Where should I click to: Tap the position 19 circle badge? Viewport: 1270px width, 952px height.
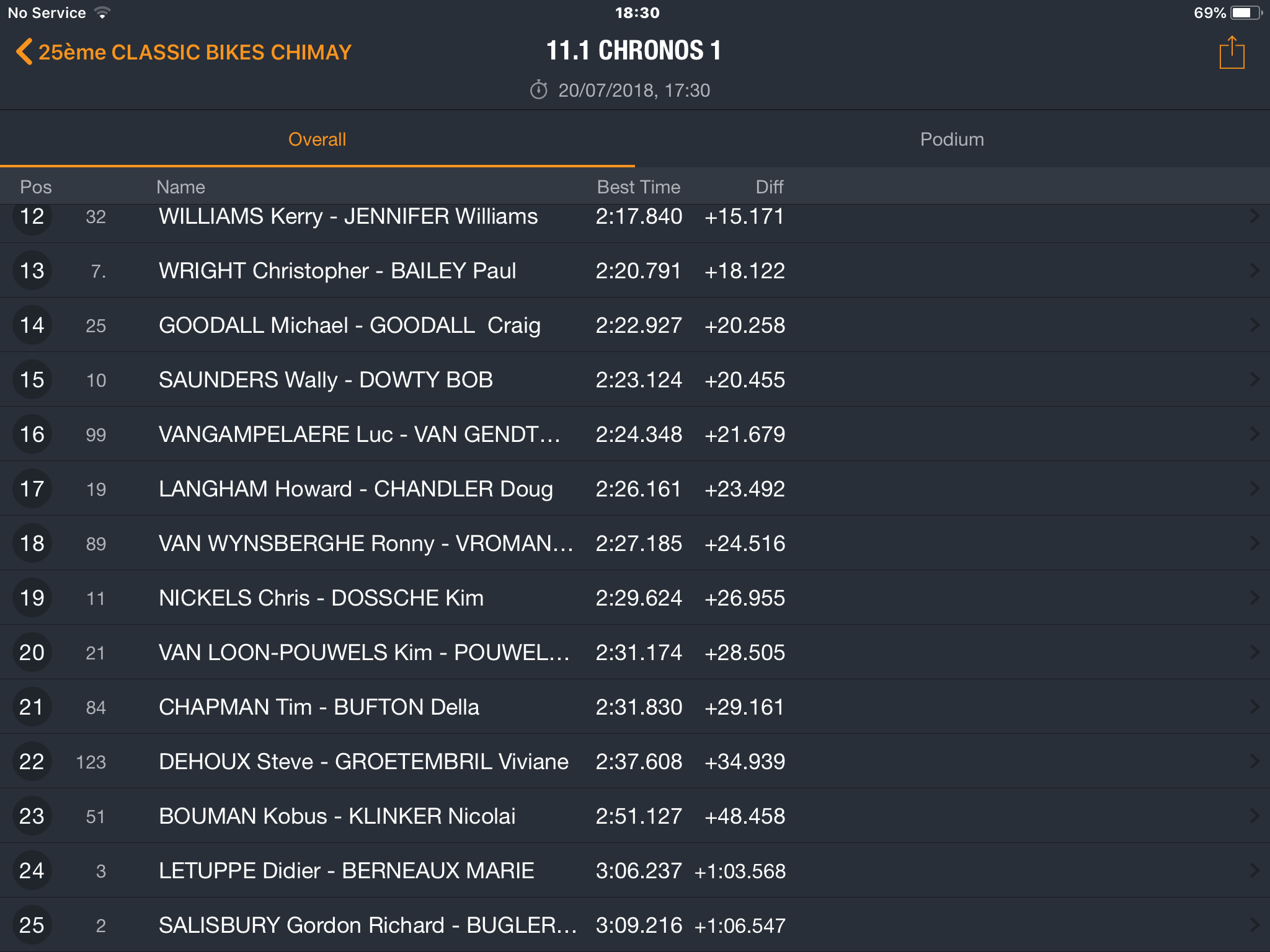tap(32, 598)
